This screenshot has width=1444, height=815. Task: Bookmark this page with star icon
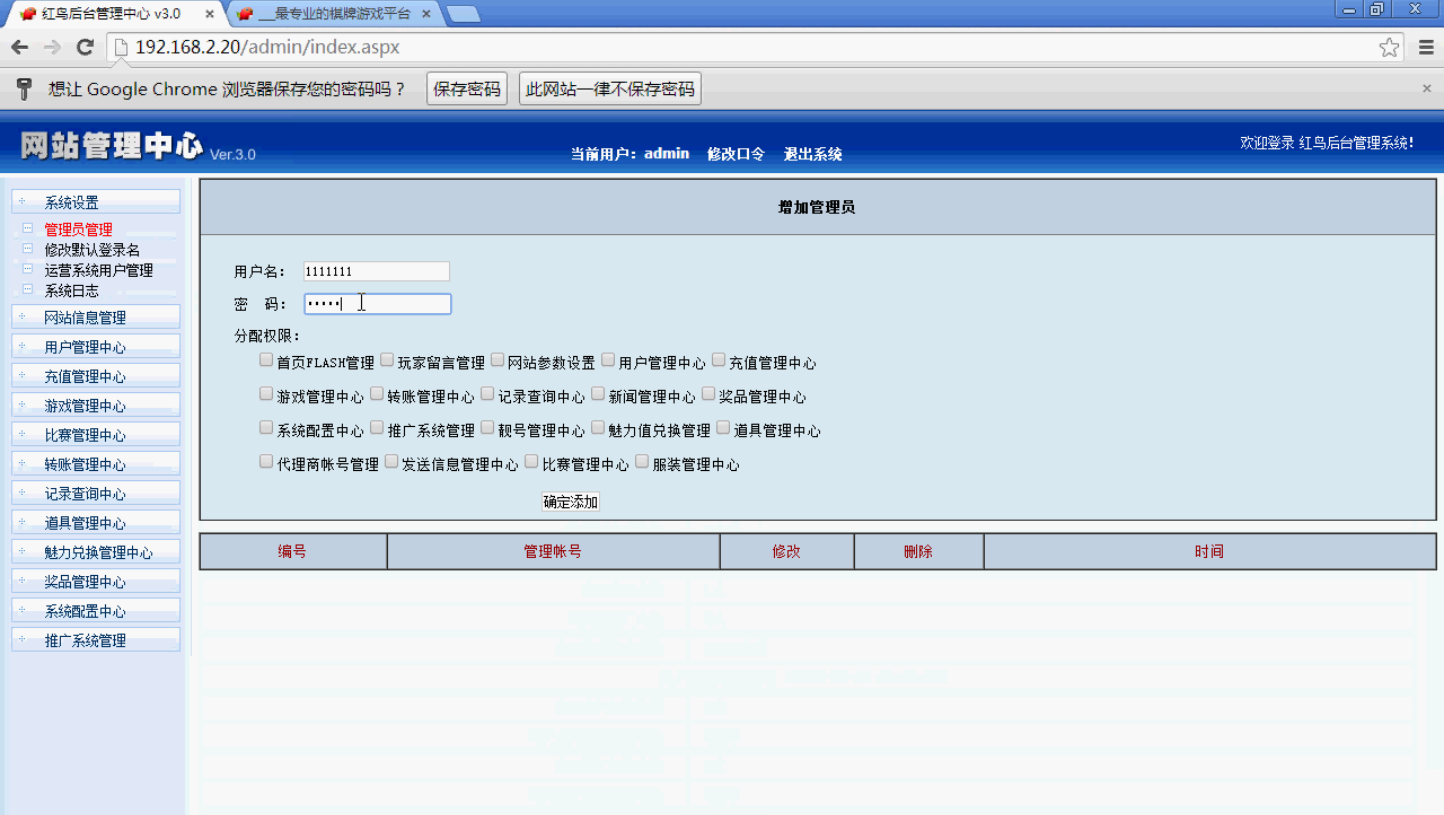coord(1389,47)
